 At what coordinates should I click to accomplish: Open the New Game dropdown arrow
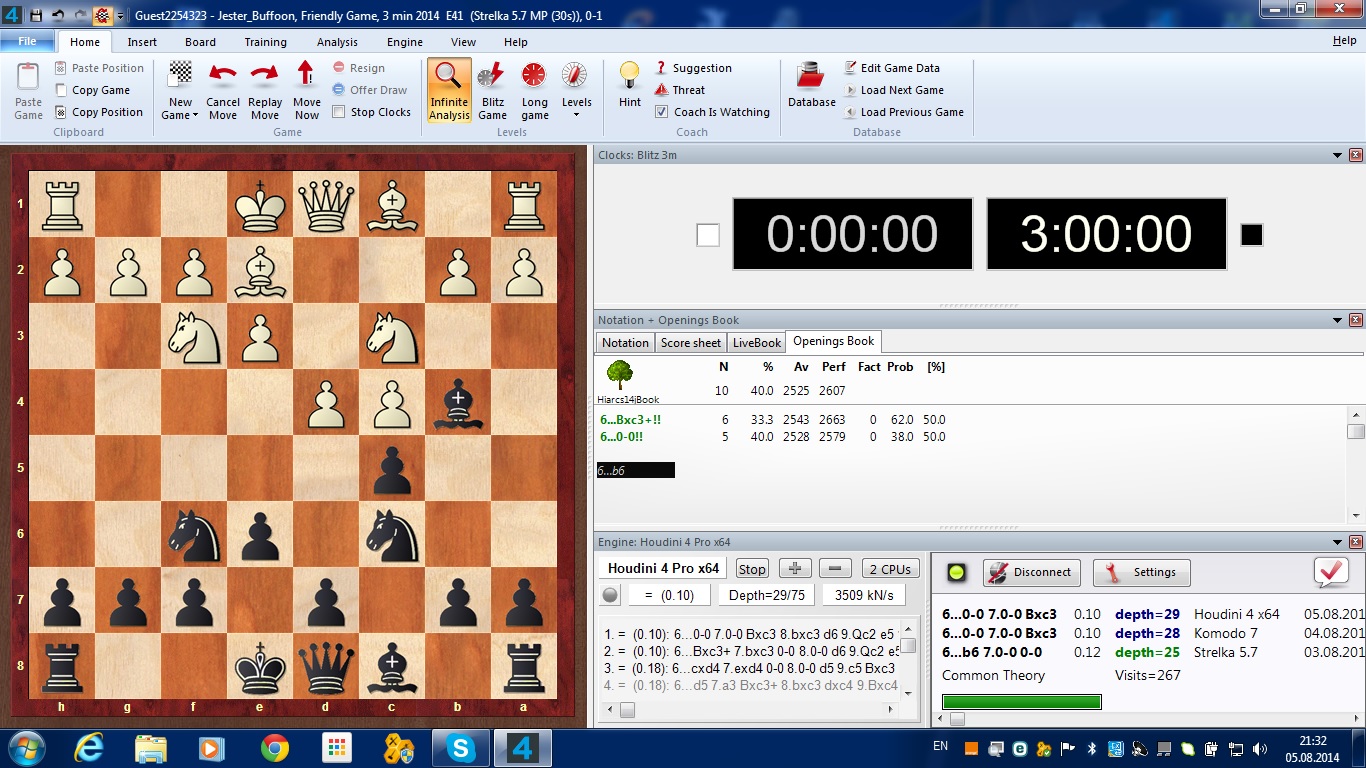point(195,116)
